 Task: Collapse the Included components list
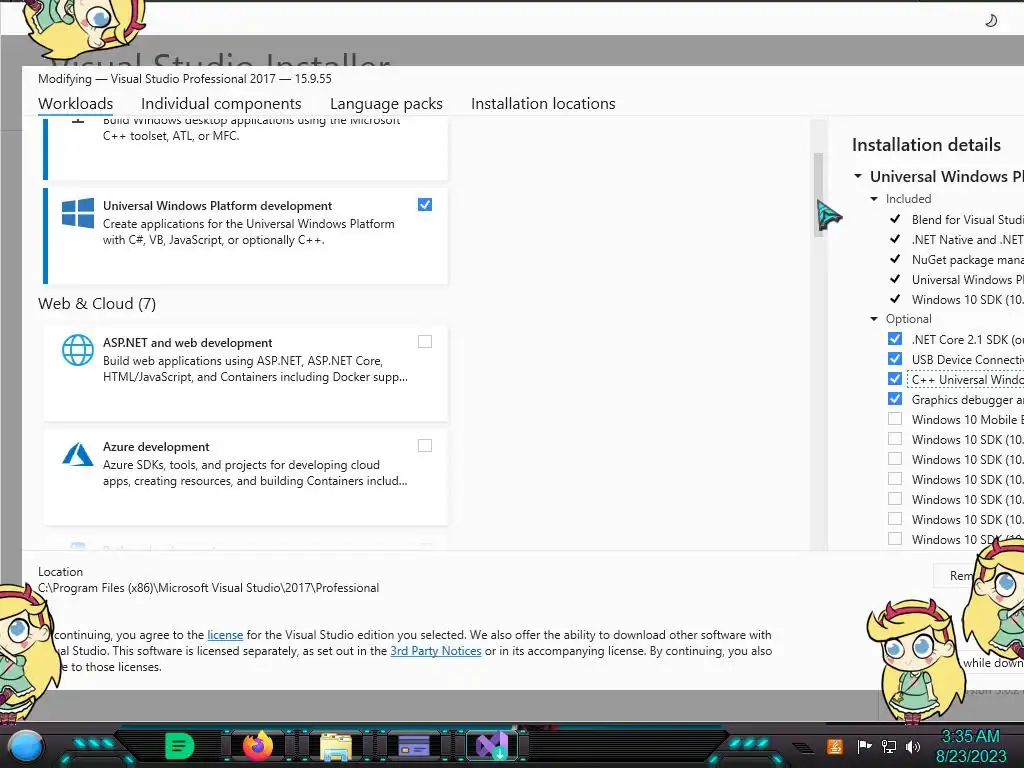point(874,199)
